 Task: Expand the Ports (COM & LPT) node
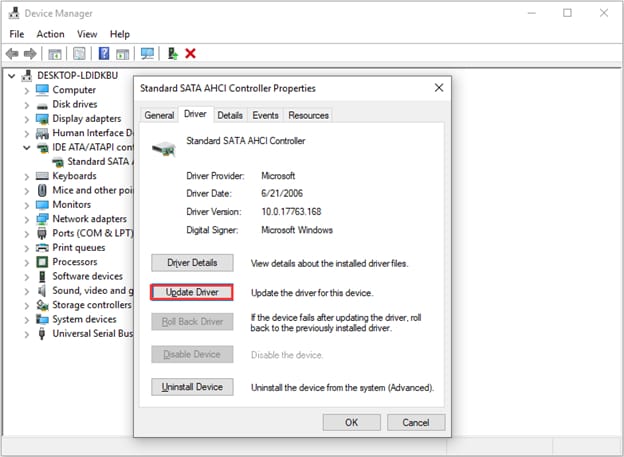tap(27, 234)
